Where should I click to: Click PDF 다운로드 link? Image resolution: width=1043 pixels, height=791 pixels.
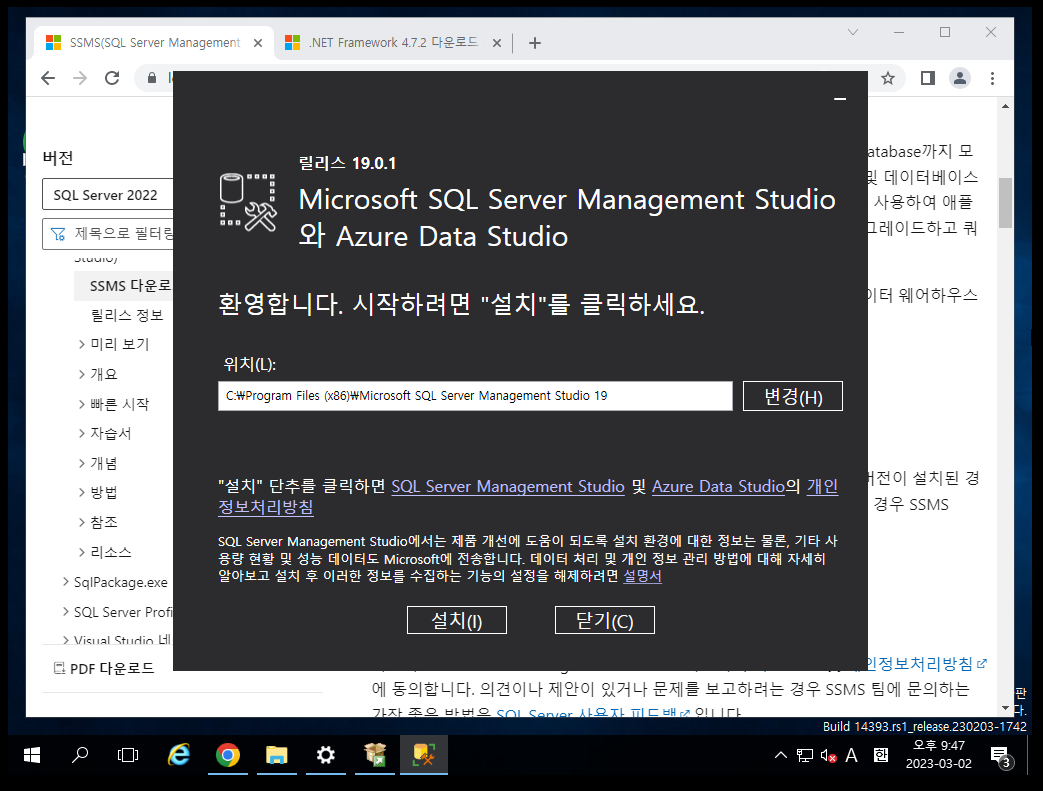click(x=104, y=668)
